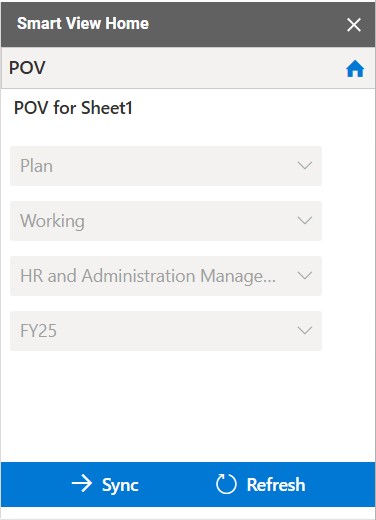
Task: Open the HR and Administration entity selector
Action: [166, 276]
